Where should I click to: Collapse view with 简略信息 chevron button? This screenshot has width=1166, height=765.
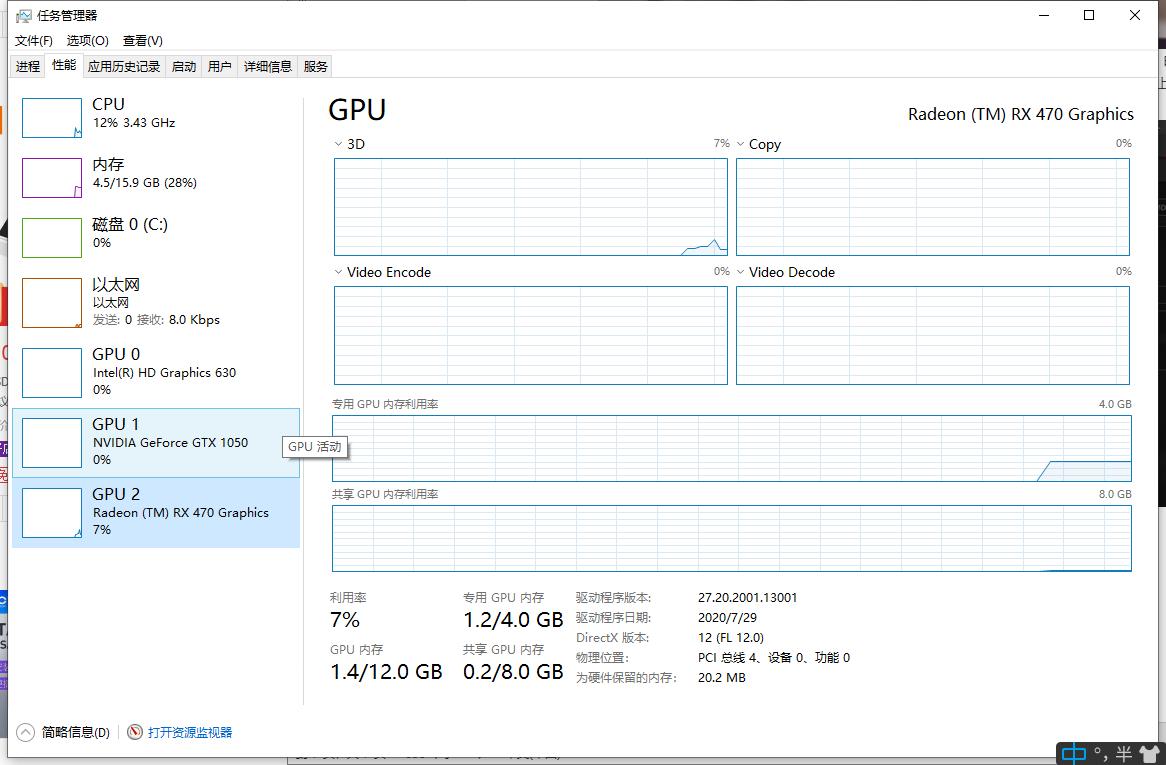26,732
